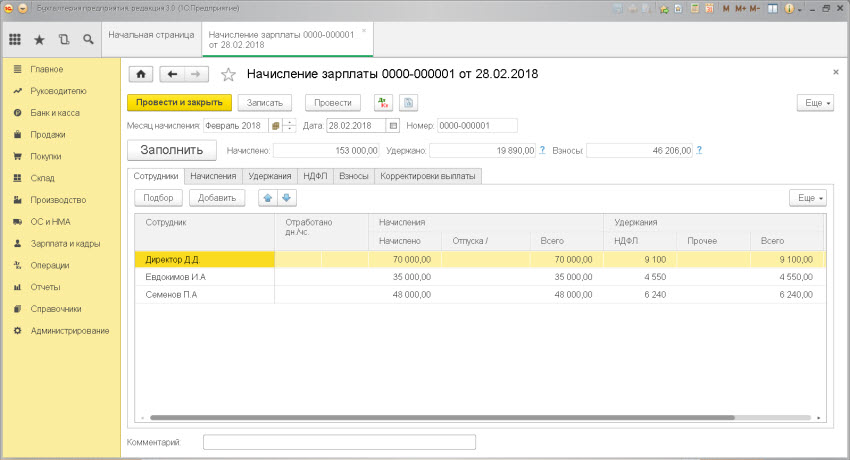Click the favorites star in top panel
Image resolution: width=850 pixels, height=460 pixels.
coord(39,40)
